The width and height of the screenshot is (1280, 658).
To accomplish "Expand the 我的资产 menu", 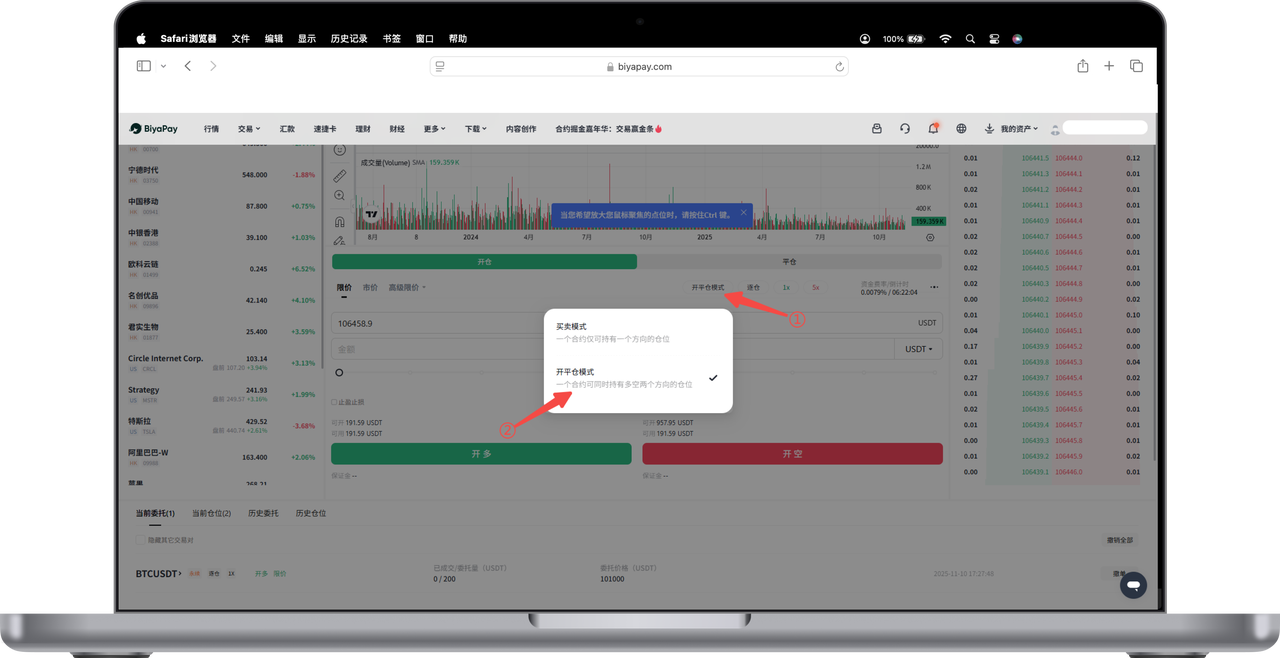I will coord(1019,129).
